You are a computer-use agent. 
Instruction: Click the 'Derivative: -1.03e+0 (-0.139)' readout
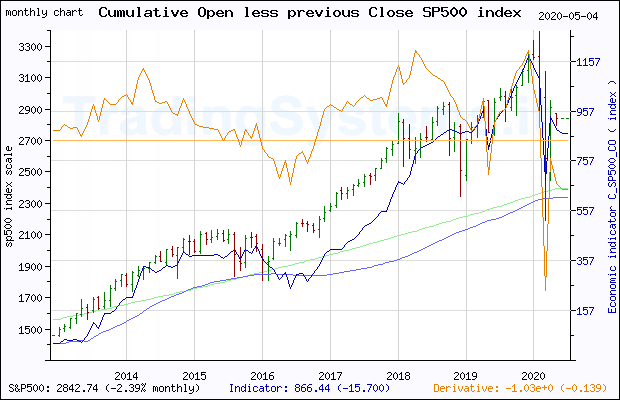[x=520, y=388]
